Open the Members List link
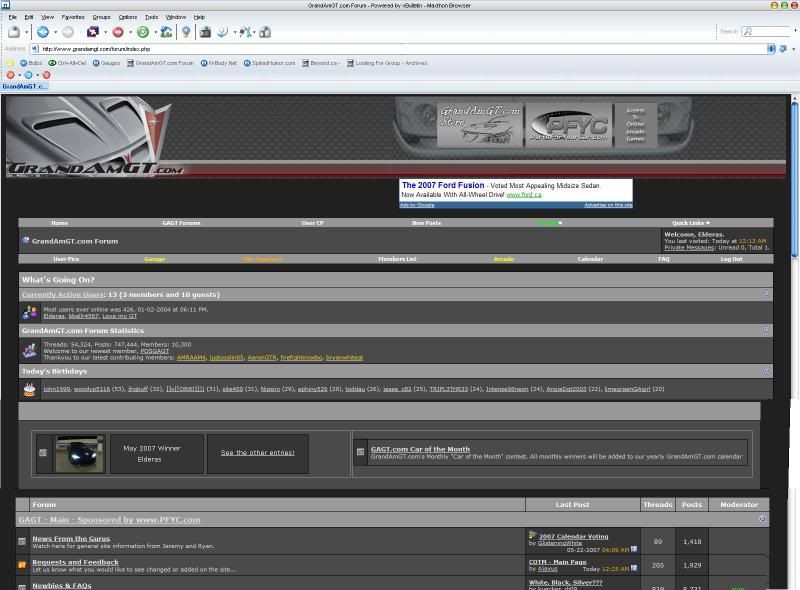 click(x=397, y=259)
